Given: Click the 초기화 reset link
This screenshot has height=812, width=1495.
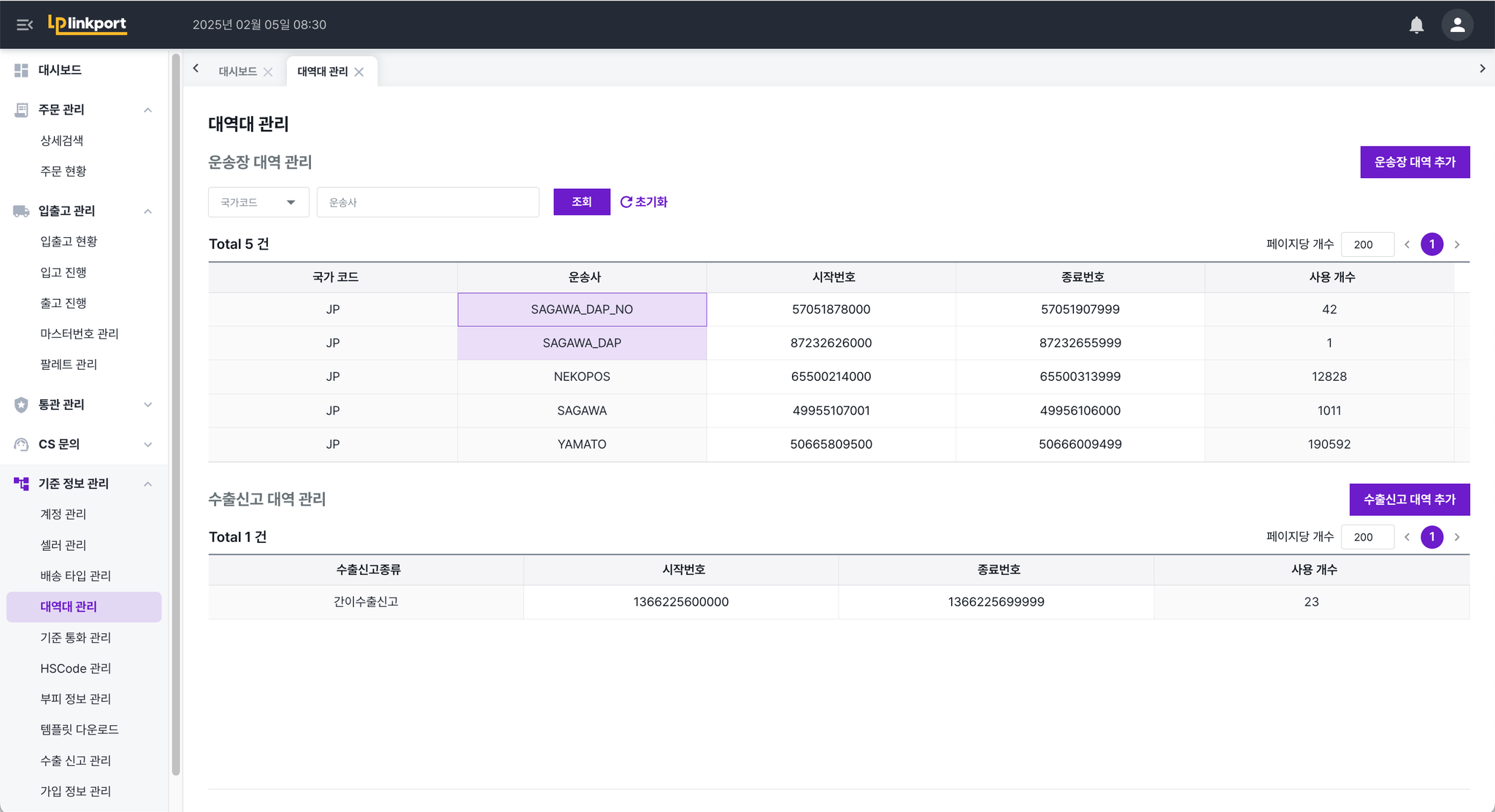Looking at the screenshot, I should point(643,202).
